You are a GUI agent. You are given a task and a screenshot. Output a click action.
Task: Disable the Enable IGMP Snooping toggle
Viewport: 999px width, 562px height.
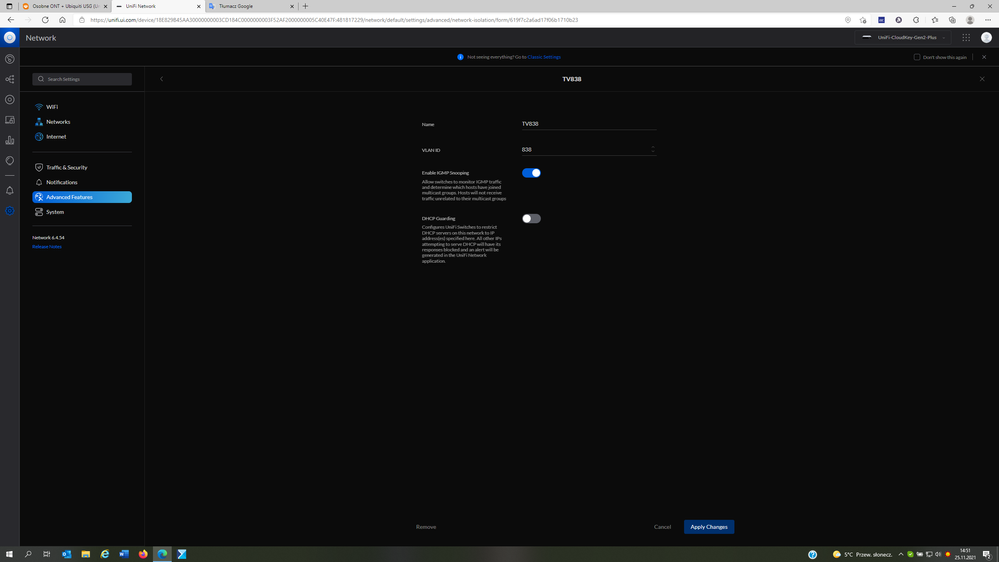pyautogui.click(x=531, y=173)
